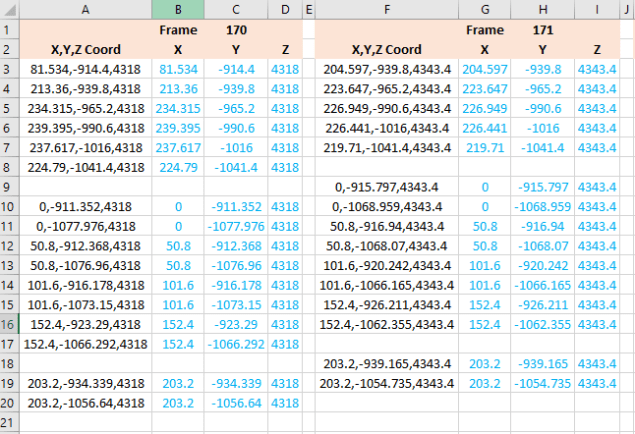Select the cell with 152.4,-1066.292,4318
The image size is (635, 434).
point(85,345)
